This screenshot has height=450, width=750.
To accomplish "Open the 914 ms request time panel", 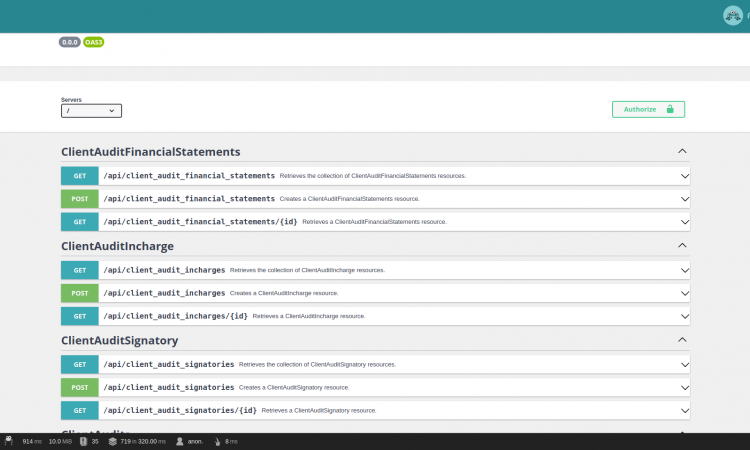I will point(32,440).
